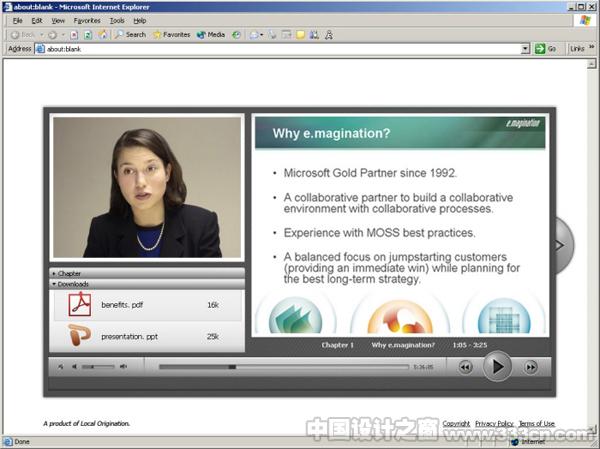Open the View menu
The height and width of the screenshot is (449, 600).
tap(58, 21)
